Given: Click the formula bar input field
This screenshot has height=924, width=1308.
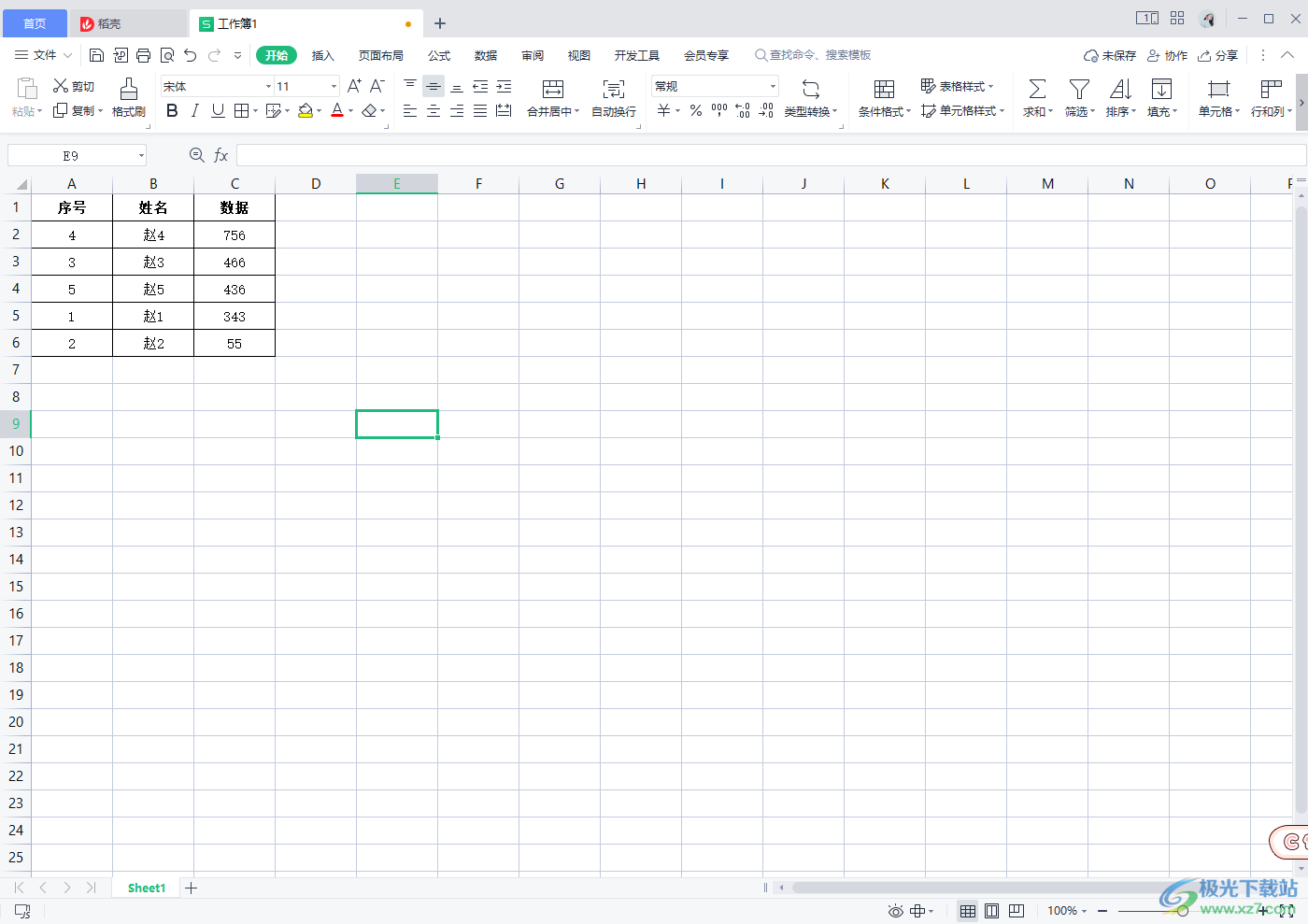Looking at the screenshot, I should click(771, 155).
